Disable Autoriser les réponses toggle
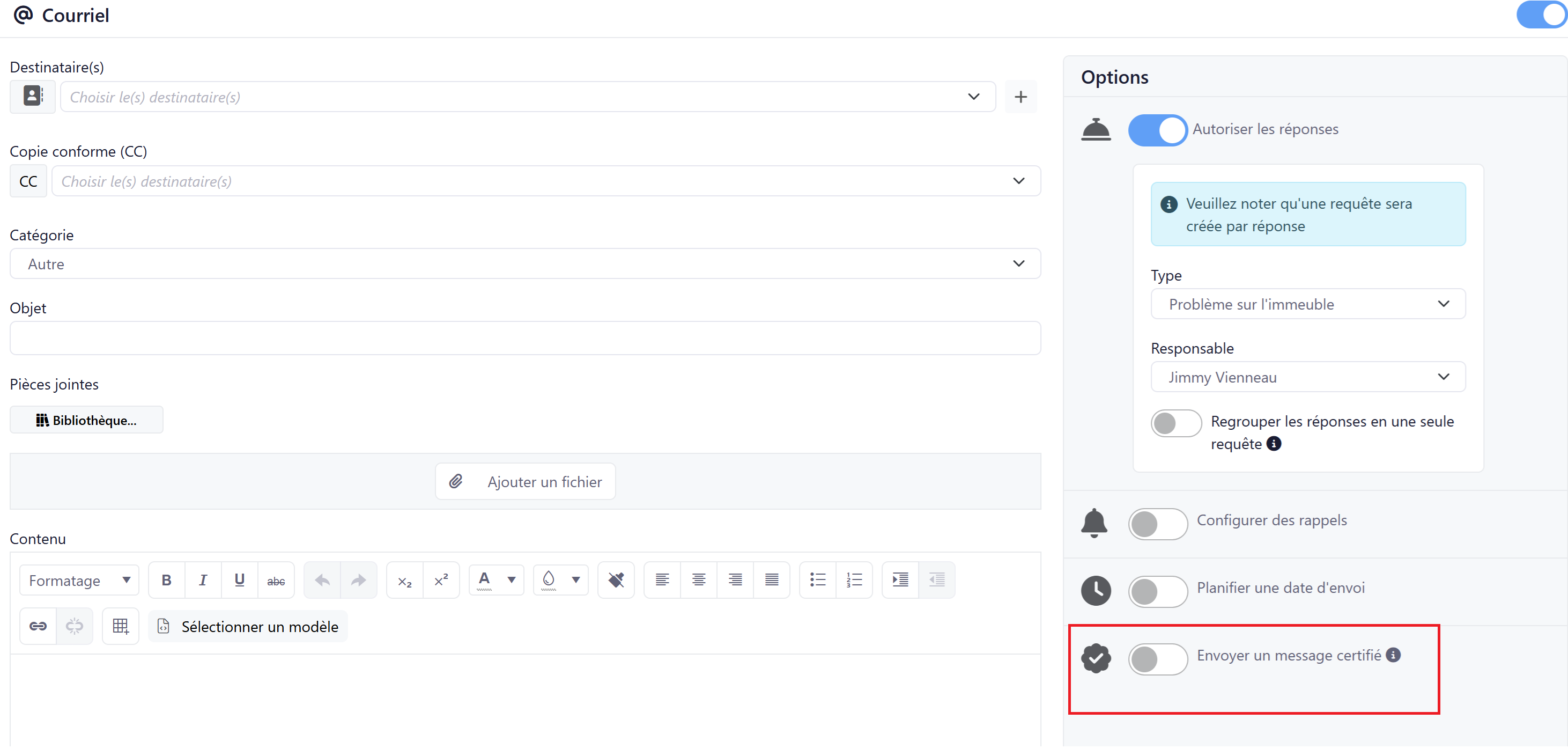Image resolution: width=1568 pixels, height=756 pixels. click(1157, 130)
